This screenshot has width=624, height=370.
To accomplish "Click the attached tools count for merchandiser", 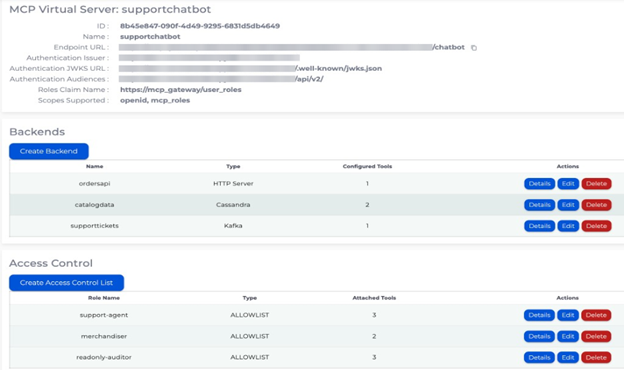I will (374, 336).
